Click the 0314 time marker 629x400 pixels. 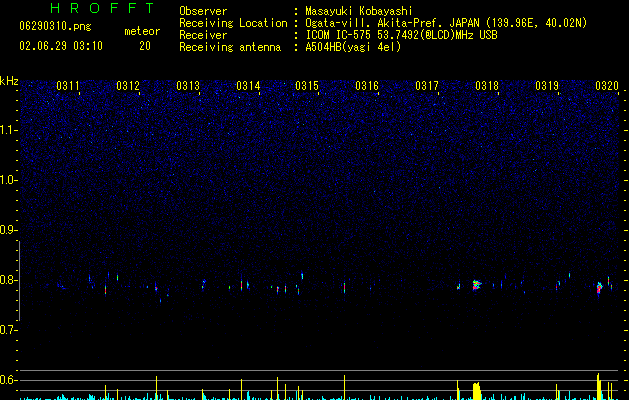coord(248,86)
